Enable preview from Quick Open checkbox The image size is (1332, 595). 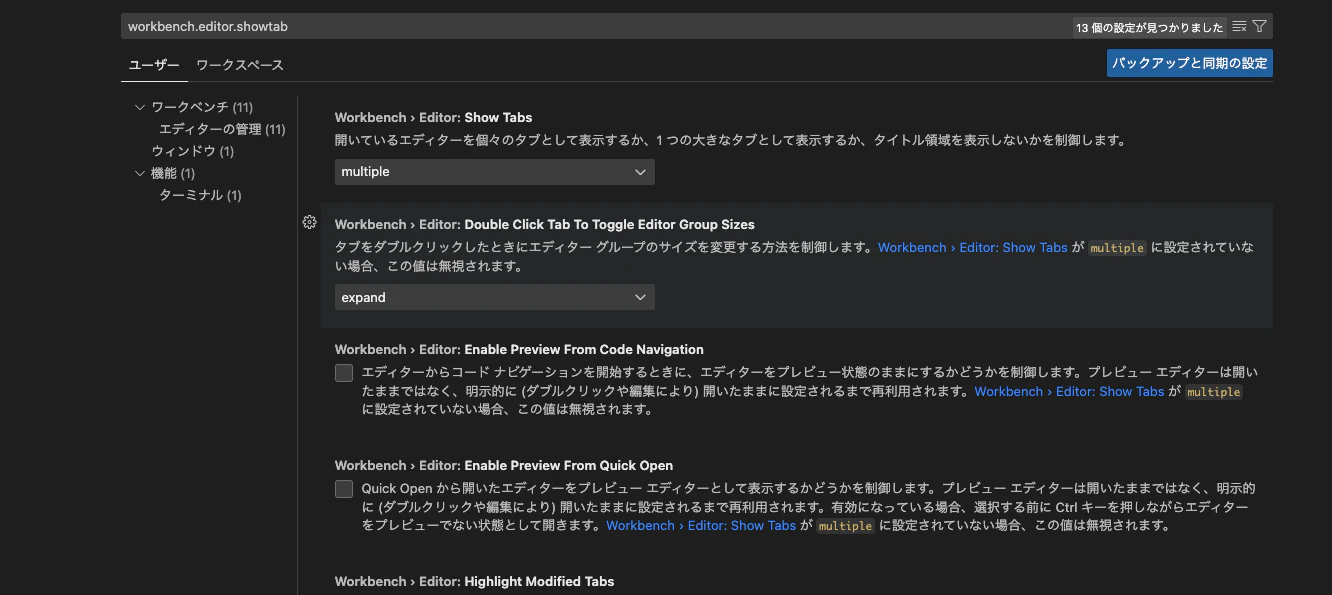click(x=343, y=489)
